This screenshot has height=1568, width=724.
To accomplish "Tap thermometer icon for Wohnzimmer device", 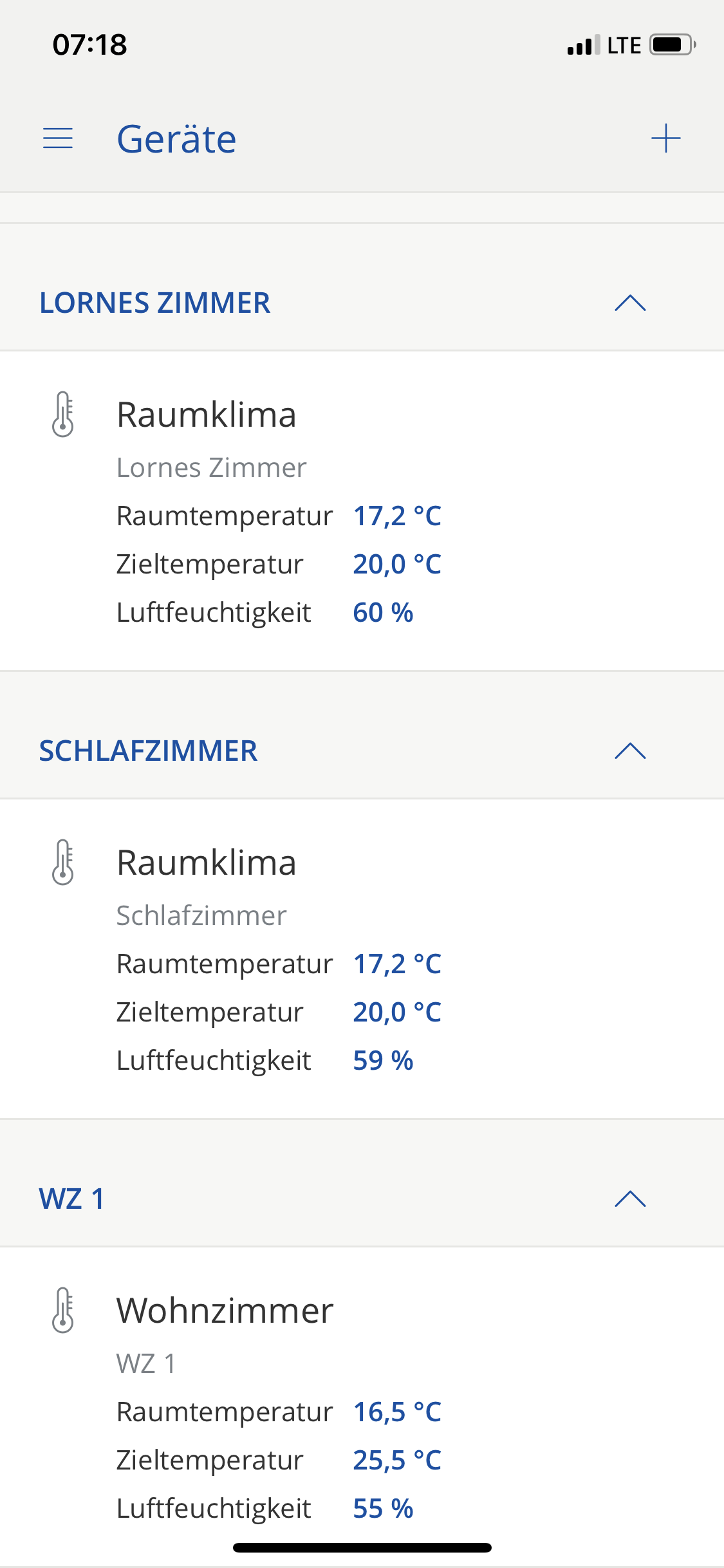I will pyautogui.click(x=63, y=1310).
